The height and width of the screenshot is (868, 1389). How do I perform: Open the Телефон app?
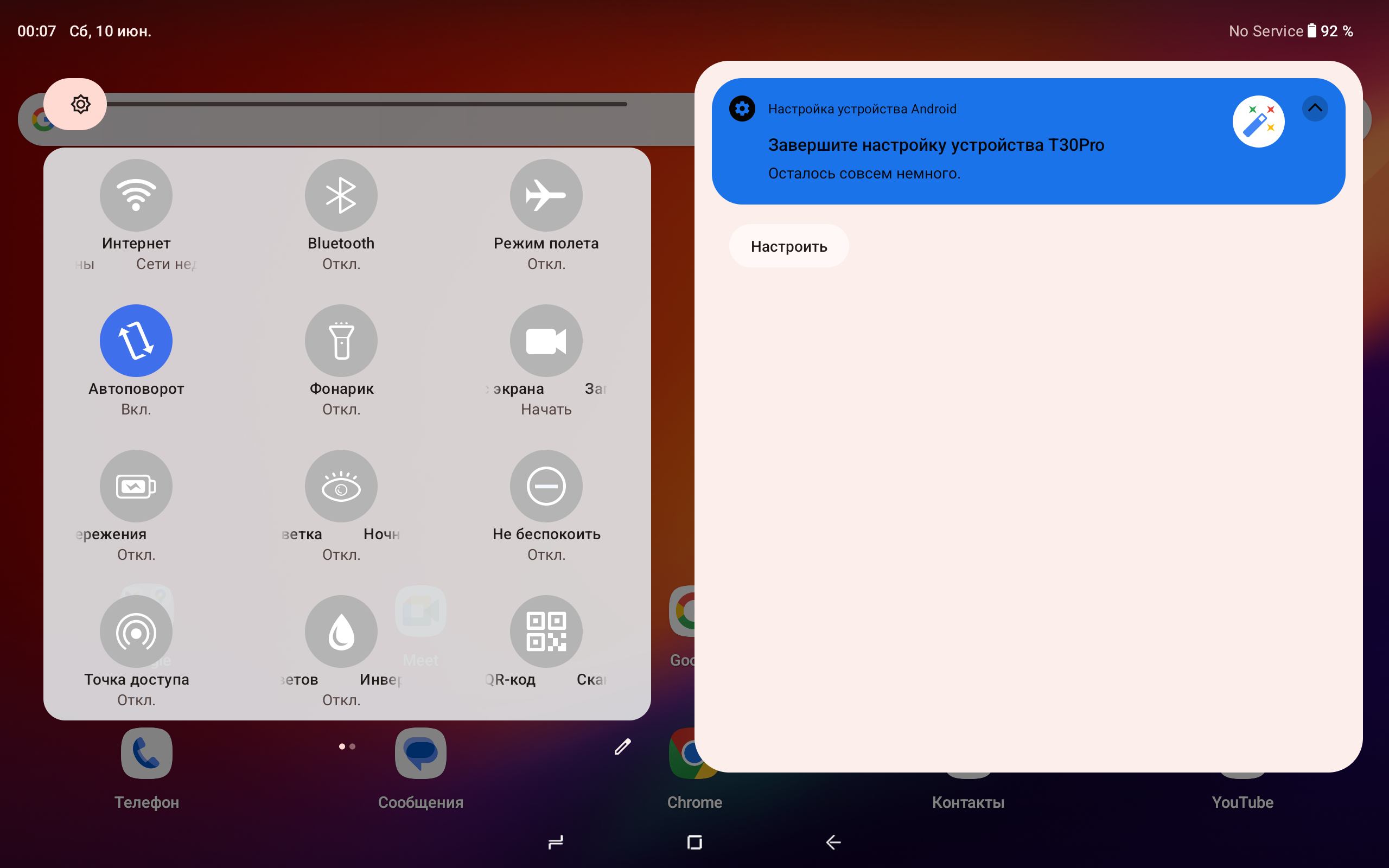click(x=146, y=753)
